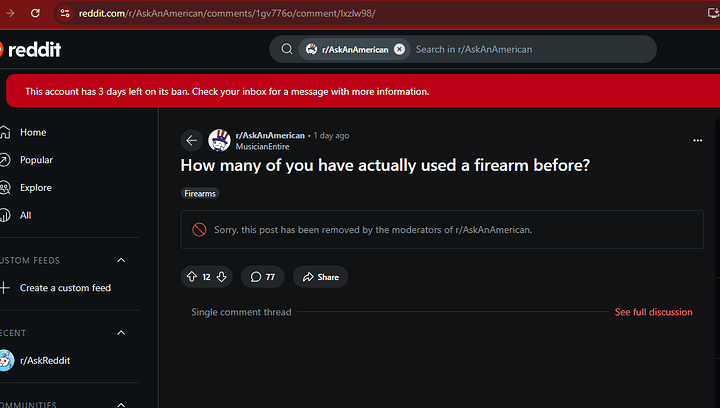Click the 1 day ago timestamp
The image size is (720, 408).
[x=331, y=135]
